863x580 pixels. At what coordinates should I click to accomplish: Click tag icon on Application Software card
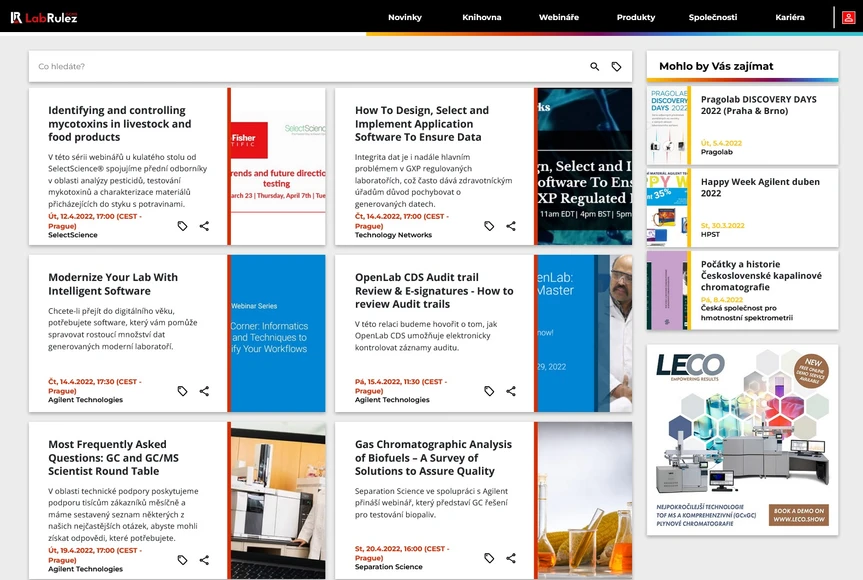(x=489, y=226)
